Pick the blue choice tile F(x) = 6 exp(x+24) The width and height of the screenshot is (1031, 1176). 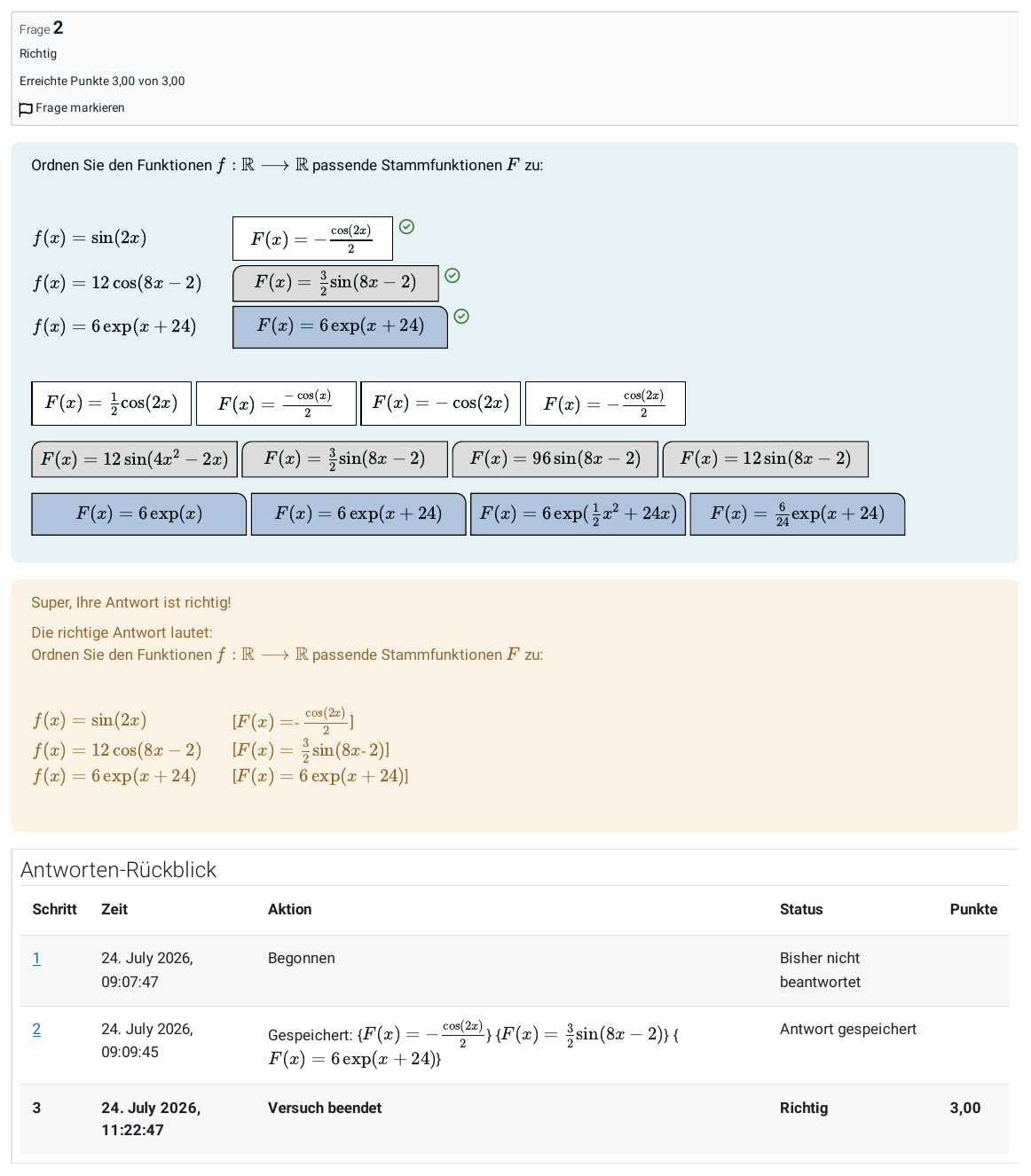tap(358, 514)
